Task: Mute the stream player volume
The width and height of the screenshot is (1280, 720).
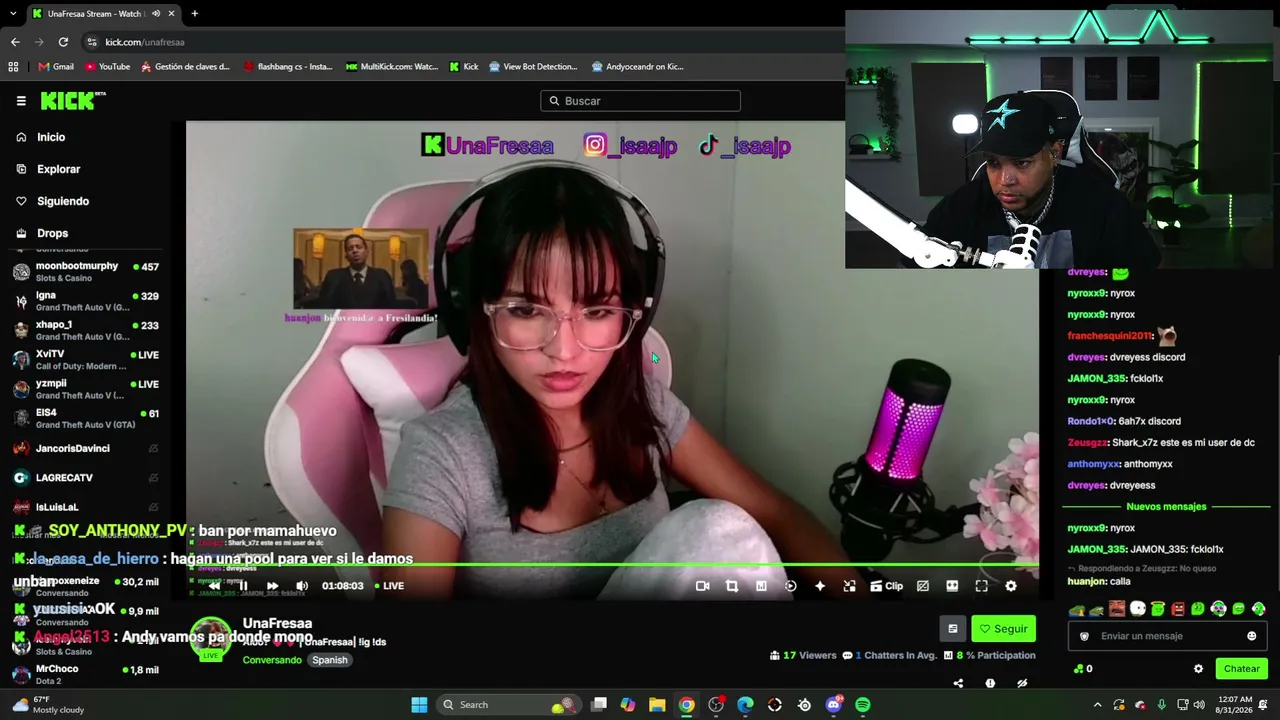Action: [x=302, y=586]
